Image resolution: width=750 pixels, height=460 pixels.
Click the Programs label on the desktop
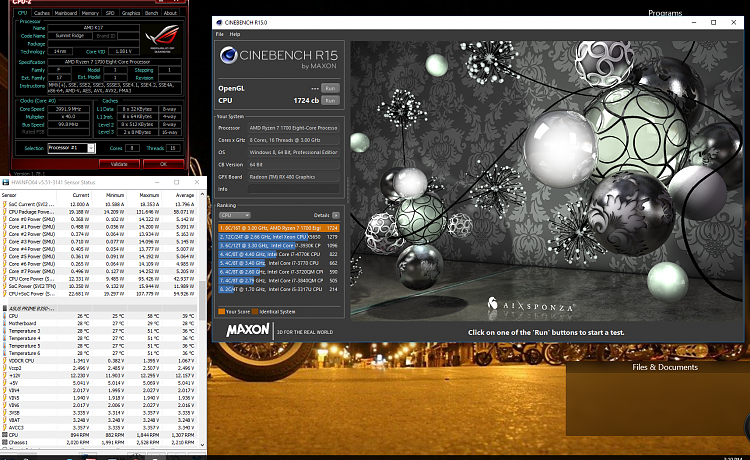(x=665, y=13)
